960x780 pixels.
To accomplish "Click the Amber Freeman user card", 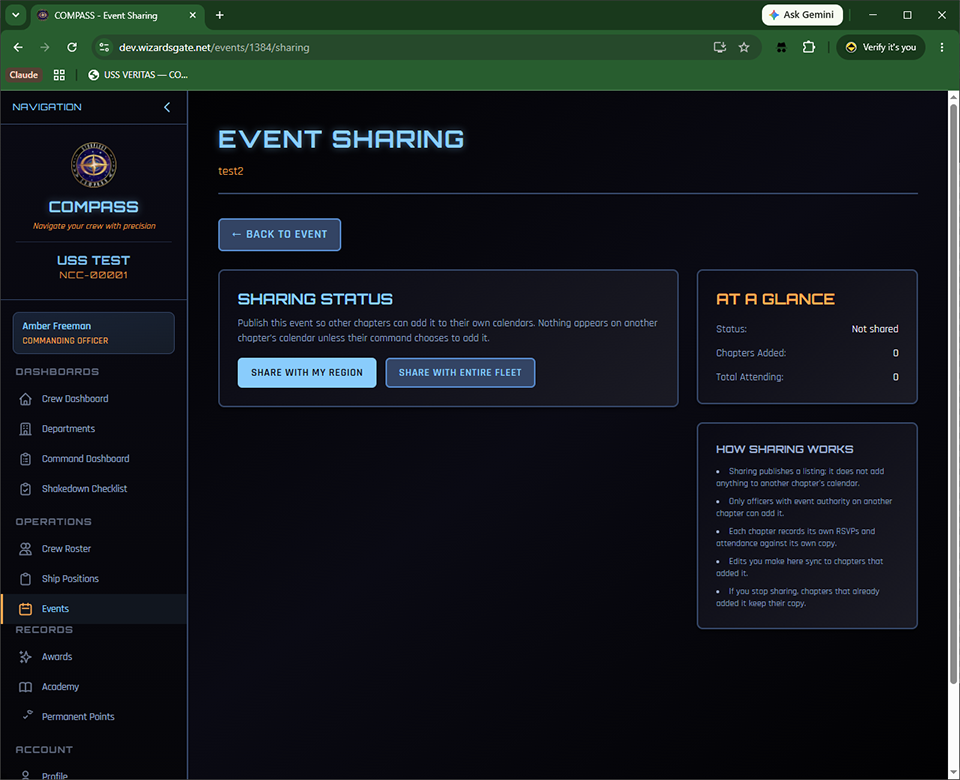I will tap(94, 333).
